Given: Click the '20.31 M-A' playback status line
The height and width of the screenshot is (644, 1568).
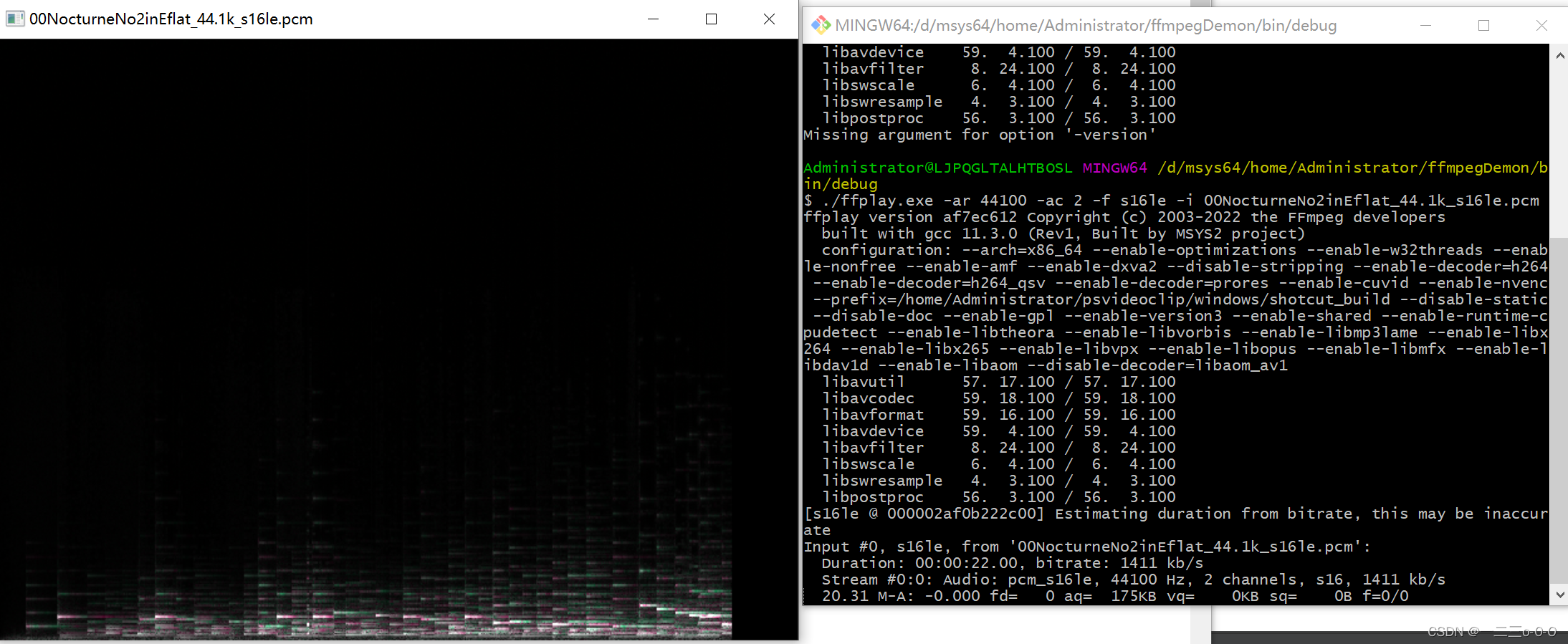Looking at the screenshot, I should [x=1115, y=596].
